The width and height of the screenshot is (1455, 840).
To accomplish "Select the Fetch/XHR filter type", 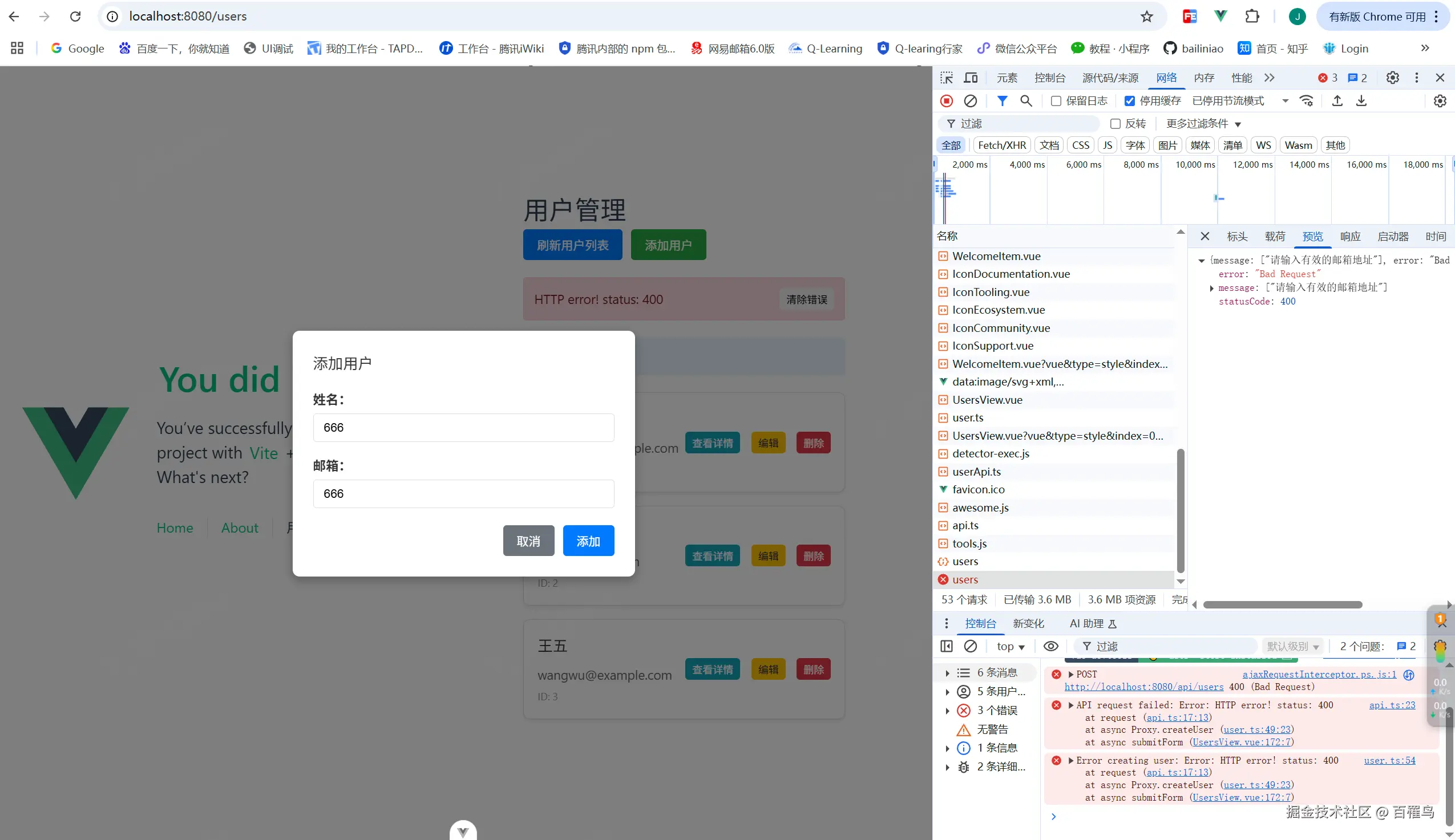I will pos(1002,145).
